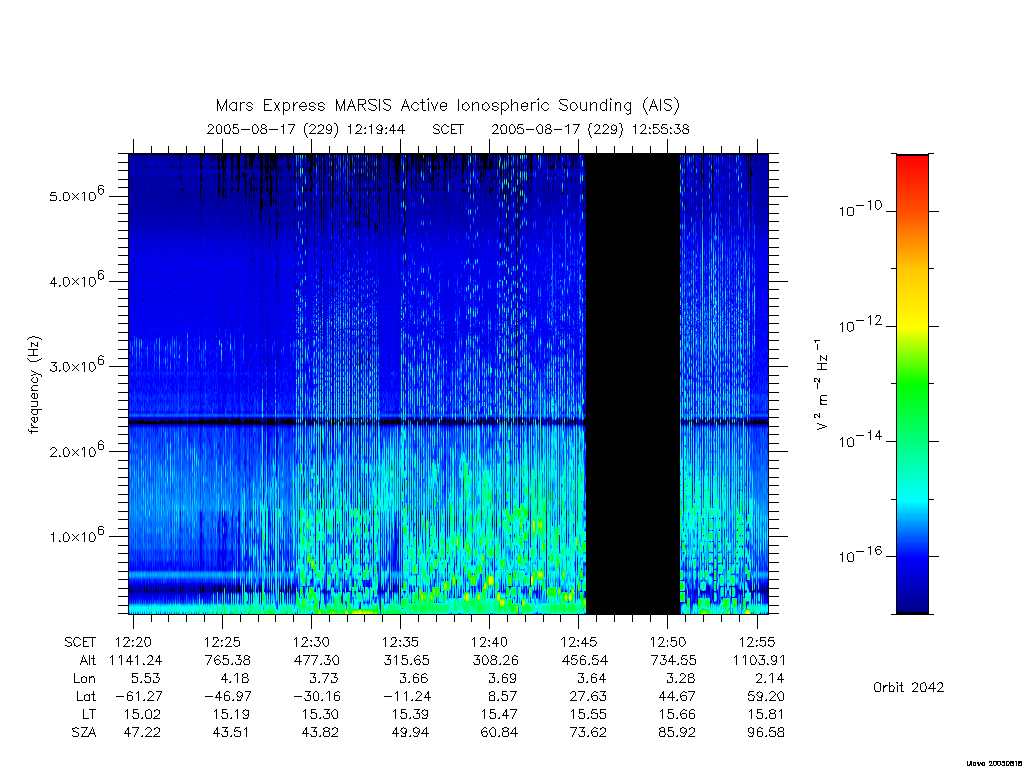Click the 12:40 time tick label
The height and width of the screenshot is (768, 1024).
[x=489, y=643]
